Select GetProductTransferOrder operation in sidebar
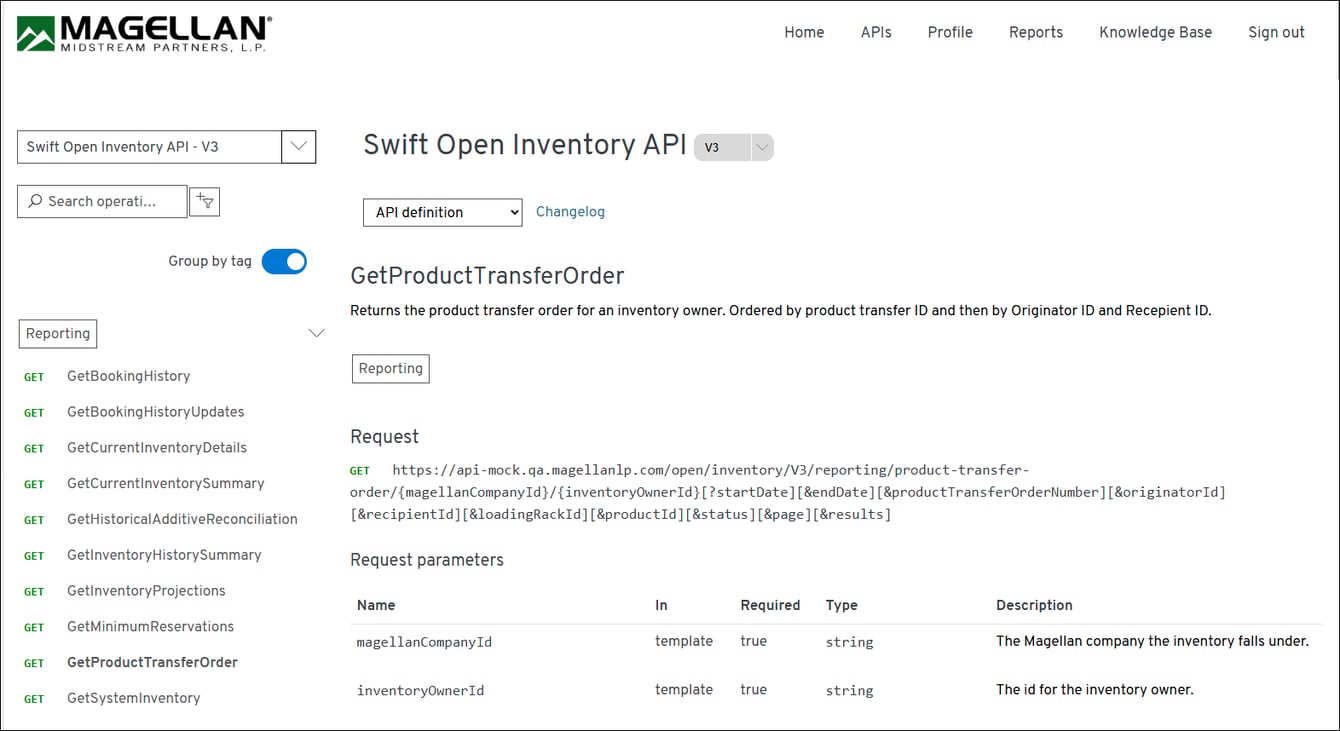This screenshot has height=731, width=1340. coord(152,662)
